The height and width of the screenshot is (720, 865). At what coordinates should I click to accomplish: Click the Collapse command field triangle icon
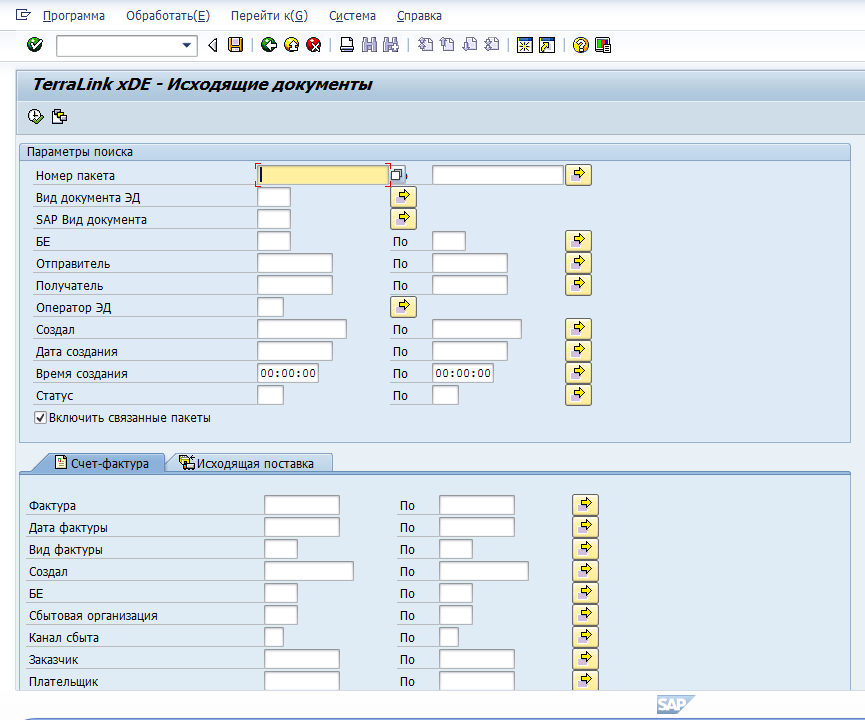(x=213, y=45)
